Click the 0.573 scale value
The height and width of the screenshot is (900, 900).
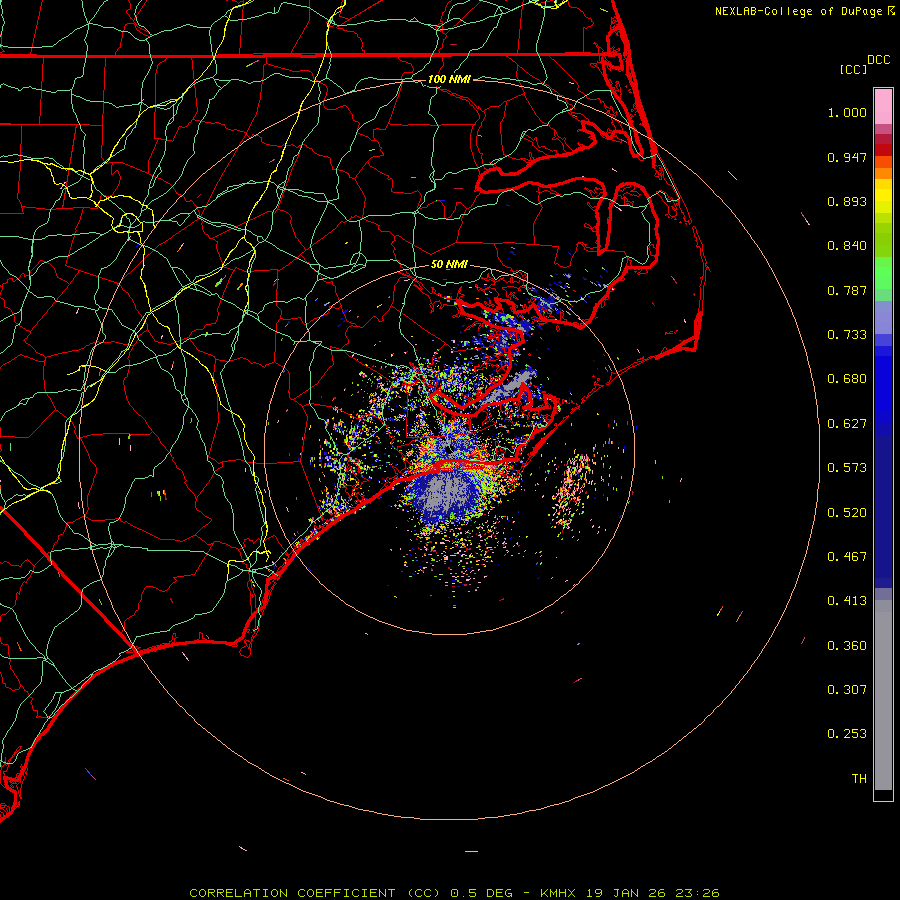tap(847, 468)
